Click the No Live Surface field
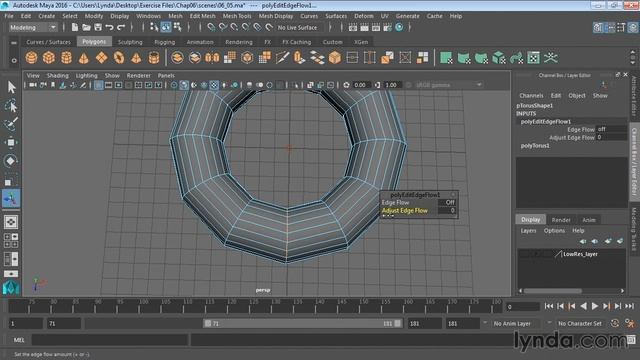 pyautogui.click(x=300, y=27)
